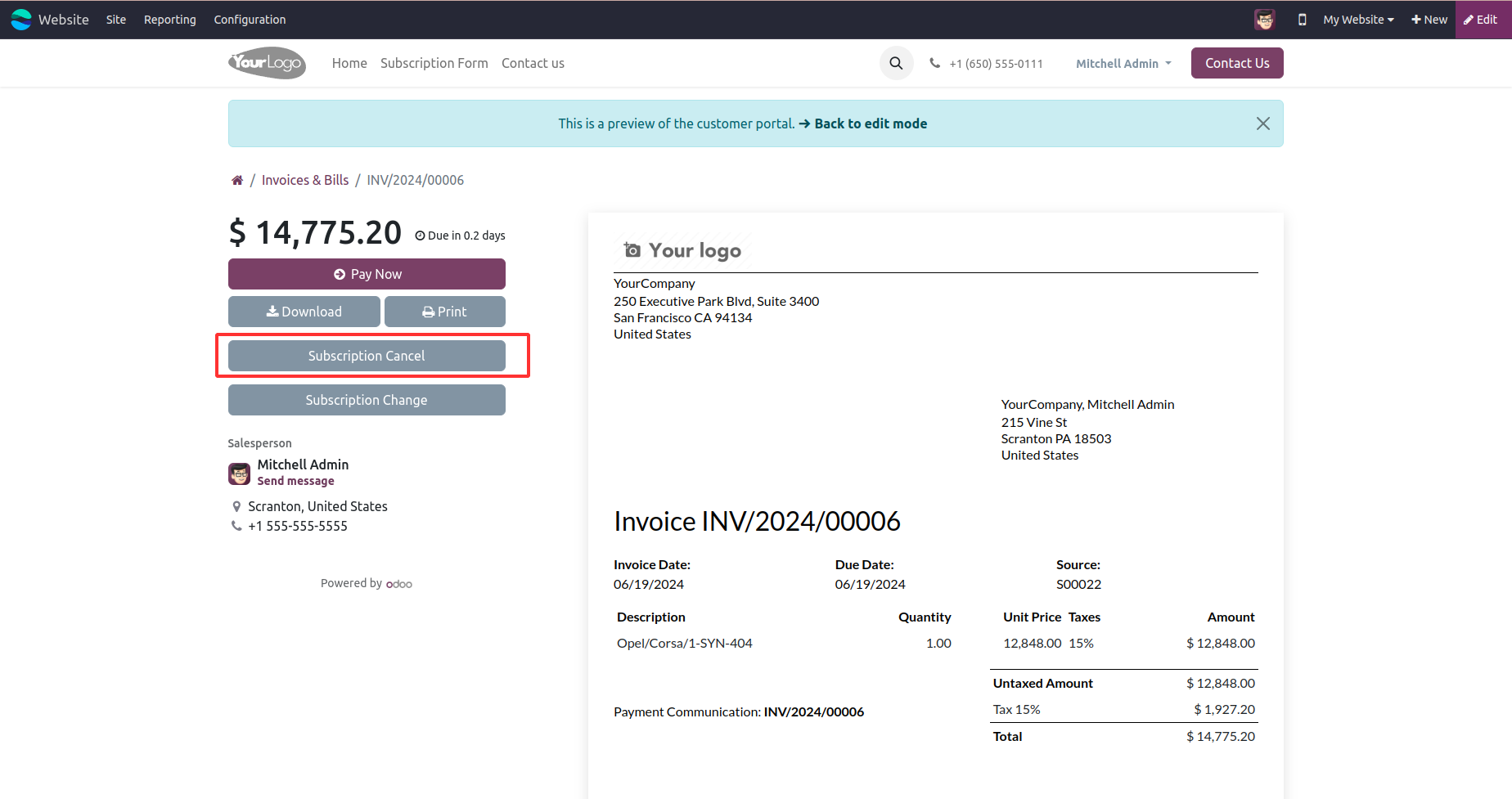The height and width of the screenshot is (799, 1512).
Task: Click the Subscription Cancel button
Action: coord(367,356)
